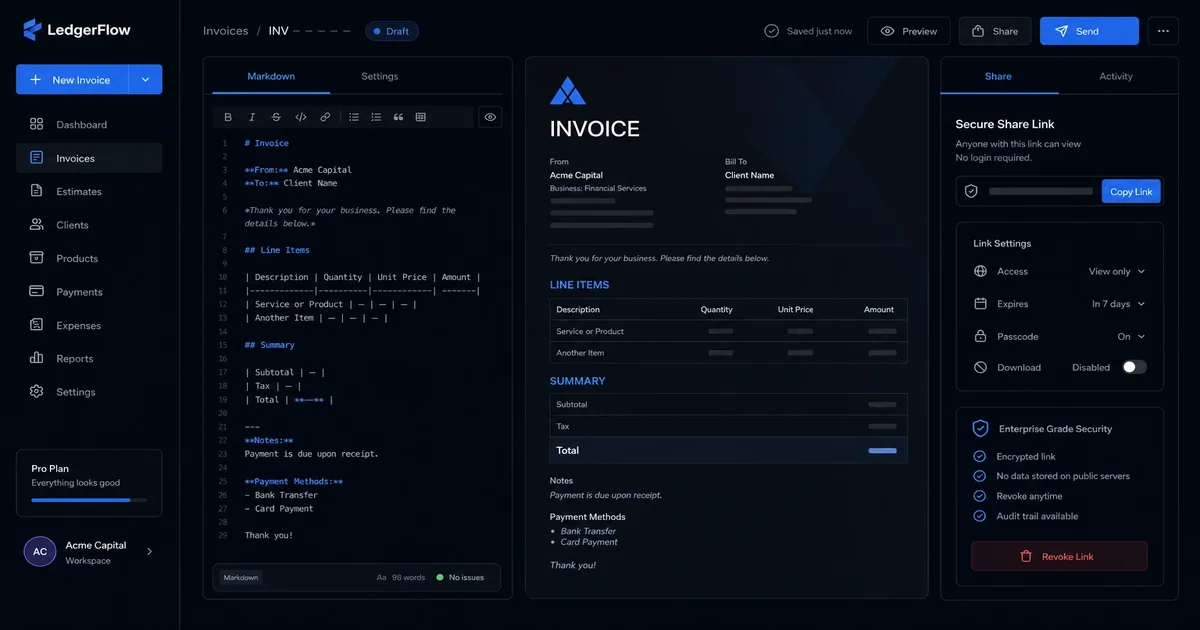Click the Enterprise Grade Security shield icon
The width and height of the screenshot is (1200, 630).
pos(981,428)
